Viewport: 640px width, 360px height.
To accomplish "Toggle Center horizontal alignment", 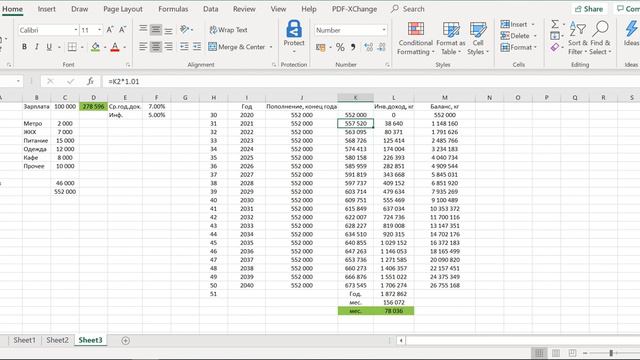I will pyautogui.click(x=156, y=47).
